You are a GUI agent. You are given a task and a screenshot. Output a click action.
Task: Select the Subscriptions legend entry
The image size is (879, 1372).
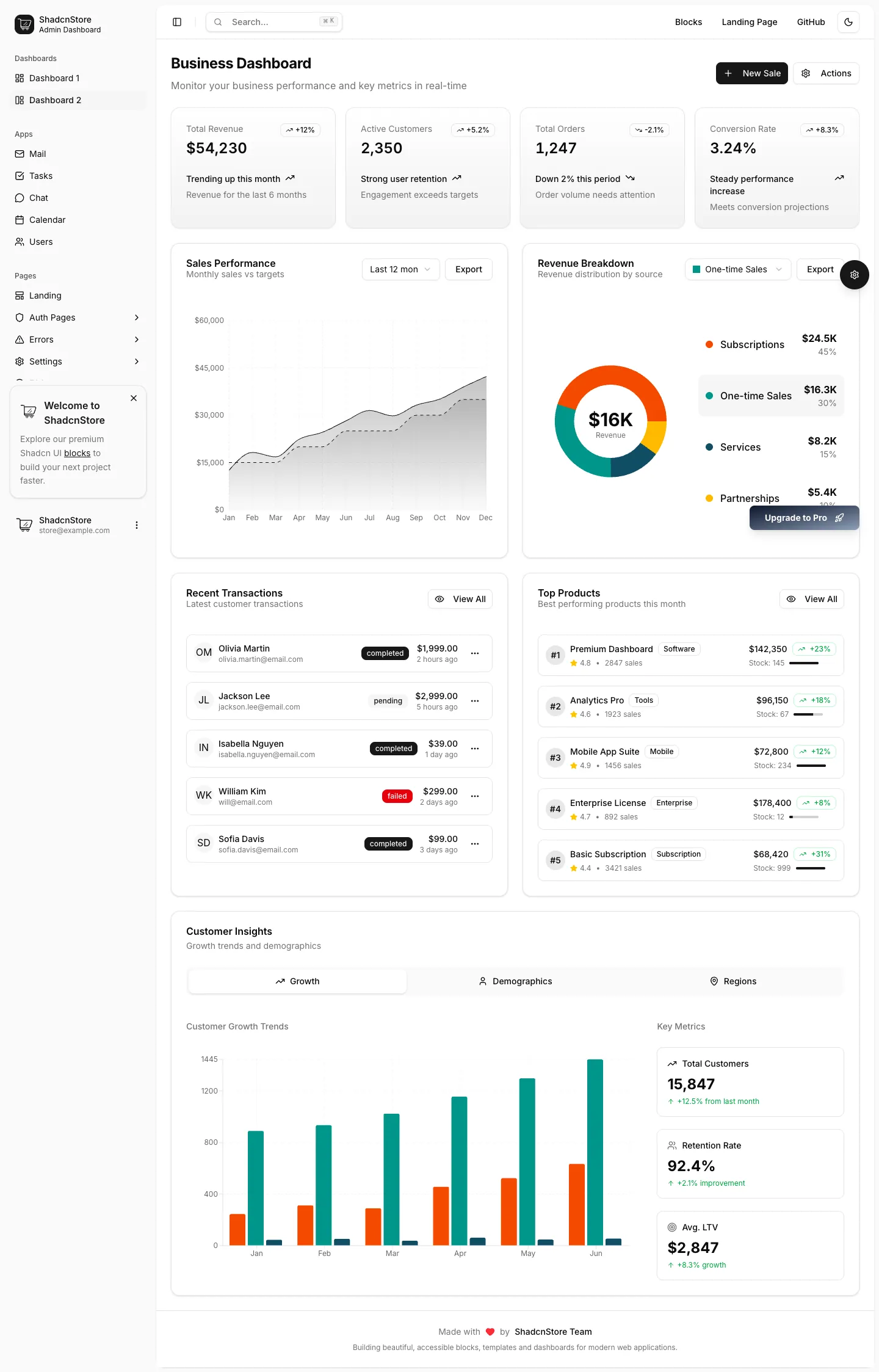[772, 344]
